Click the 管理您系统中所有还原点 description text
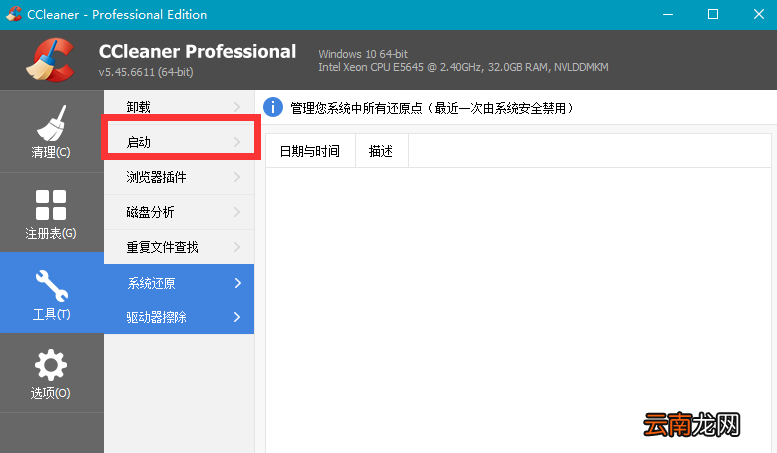777x453 pixels. click(x=432, y=108)
